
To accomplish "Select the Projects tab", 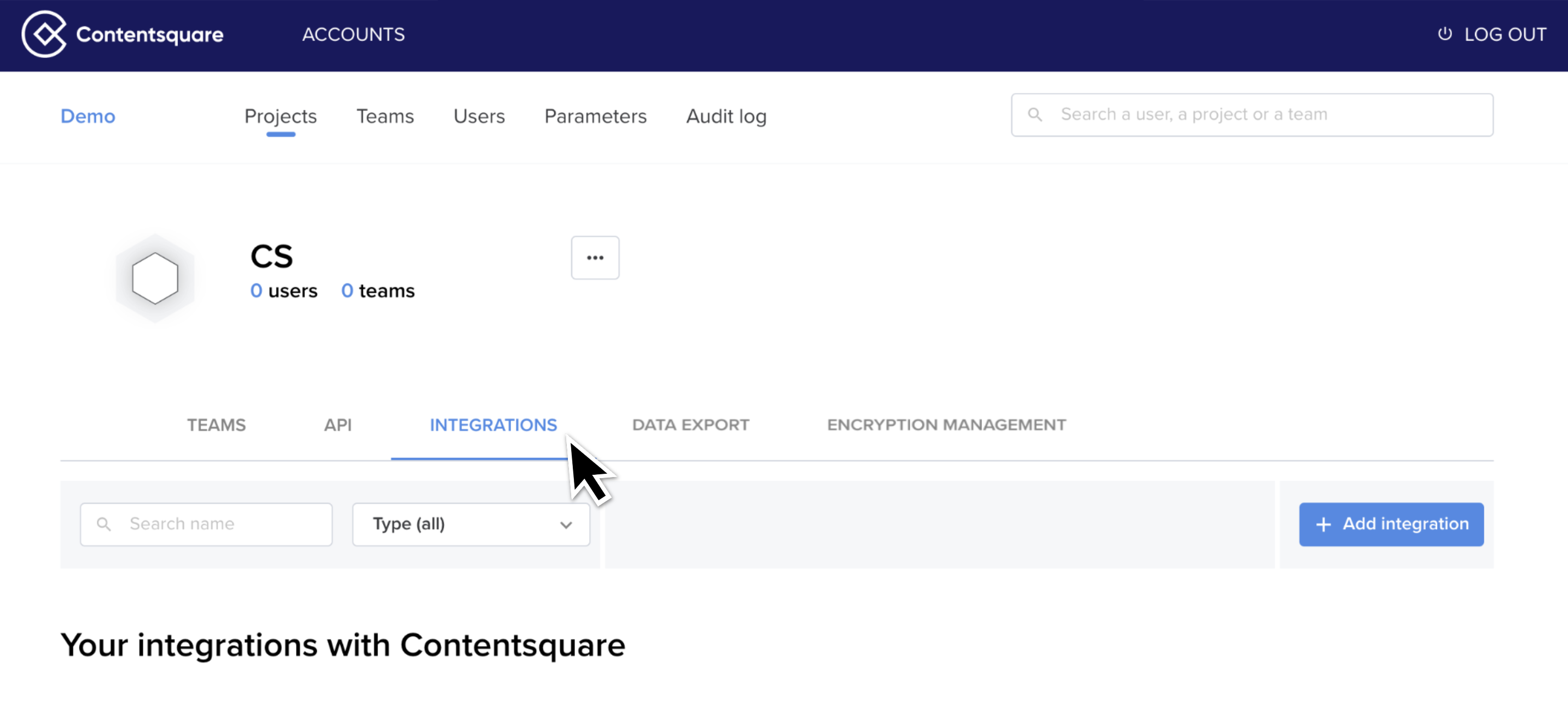I will [x=281, y=115].
